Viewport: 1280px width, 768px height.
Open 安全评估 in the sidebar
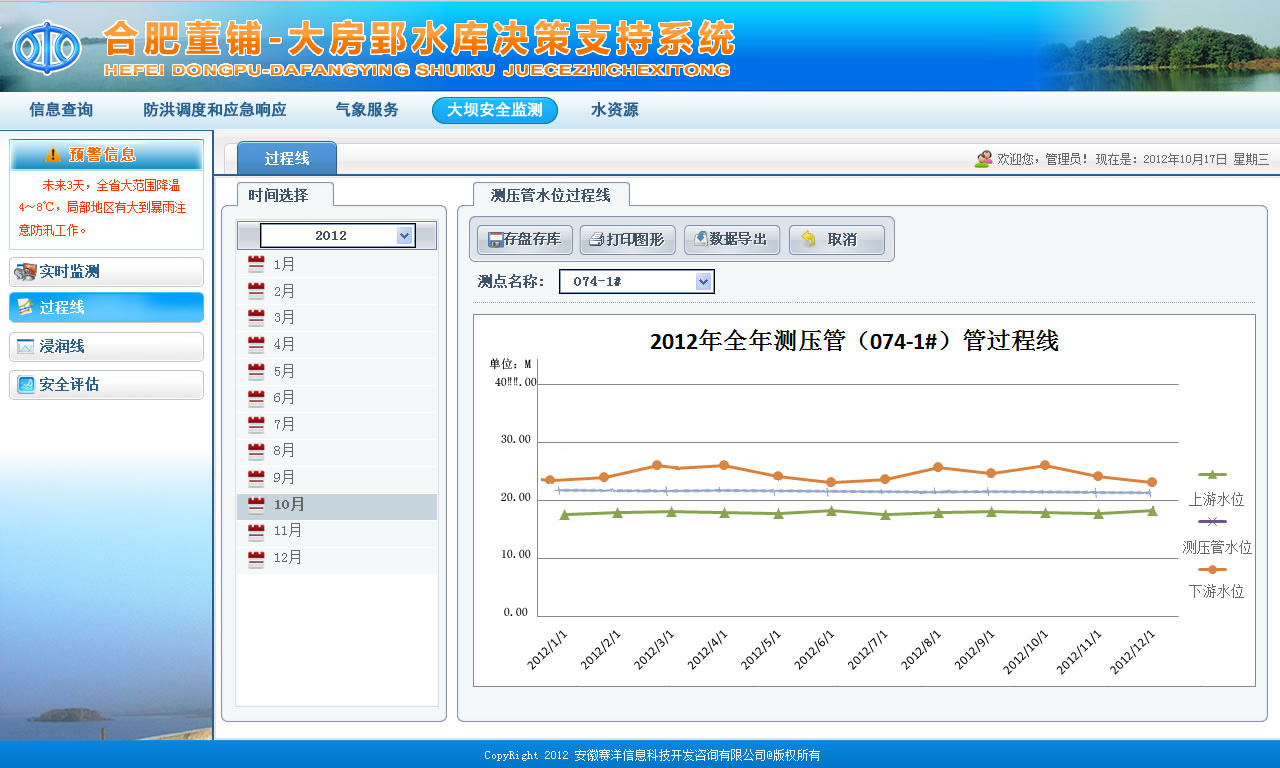coord(106,385)
